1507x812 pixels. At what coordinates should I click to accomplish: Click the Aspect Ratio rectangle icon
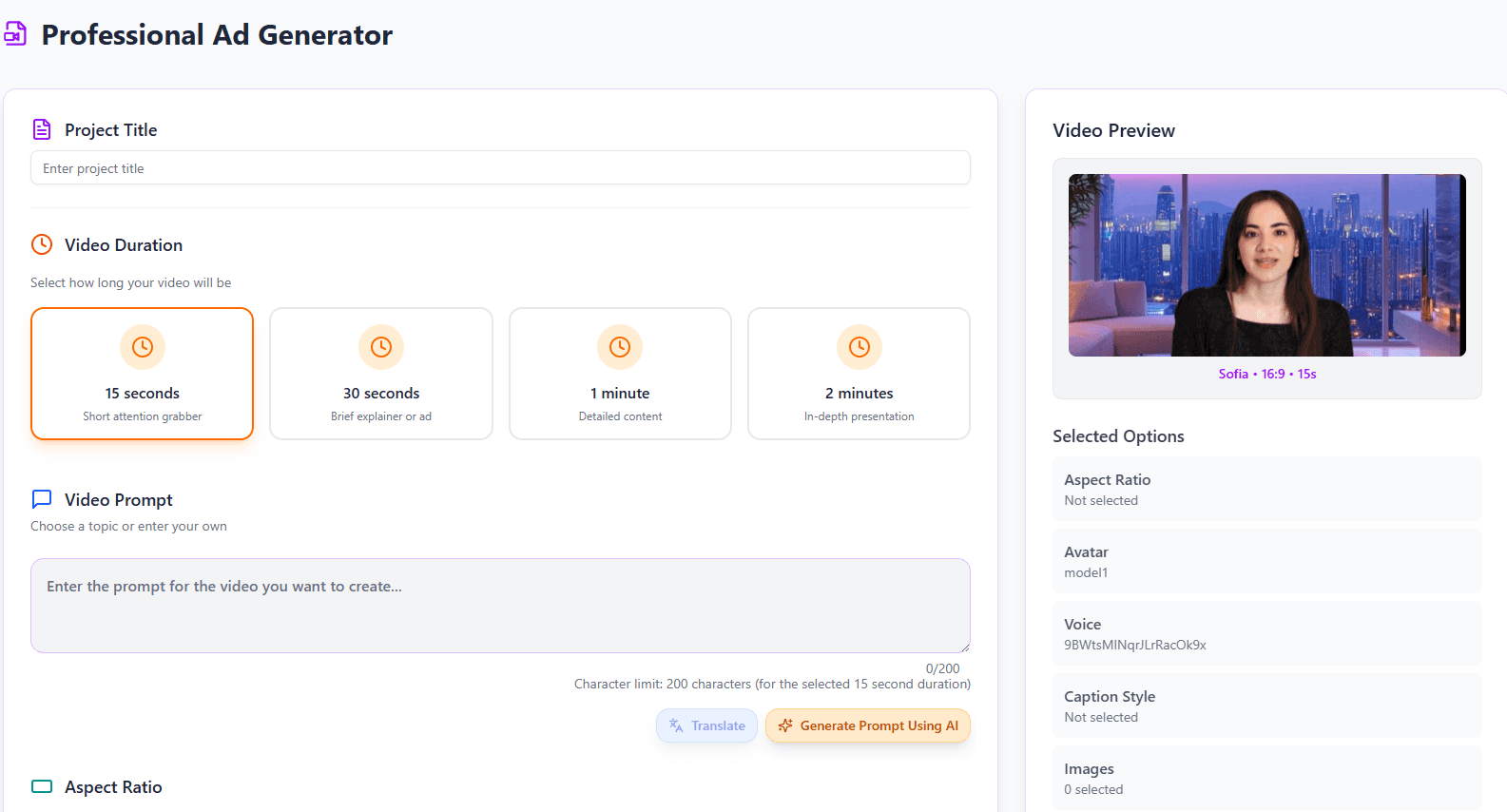pos(42,786)
